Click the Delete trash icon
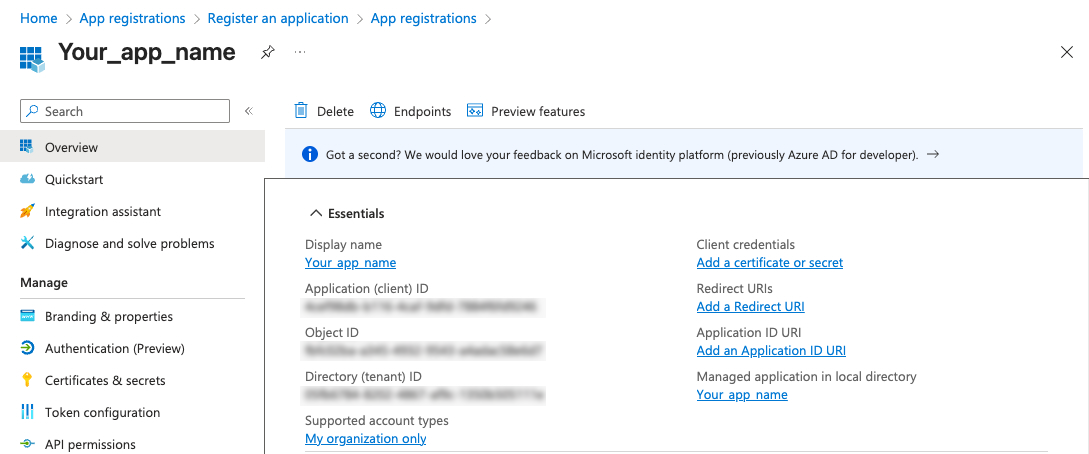 coord(301,111)
